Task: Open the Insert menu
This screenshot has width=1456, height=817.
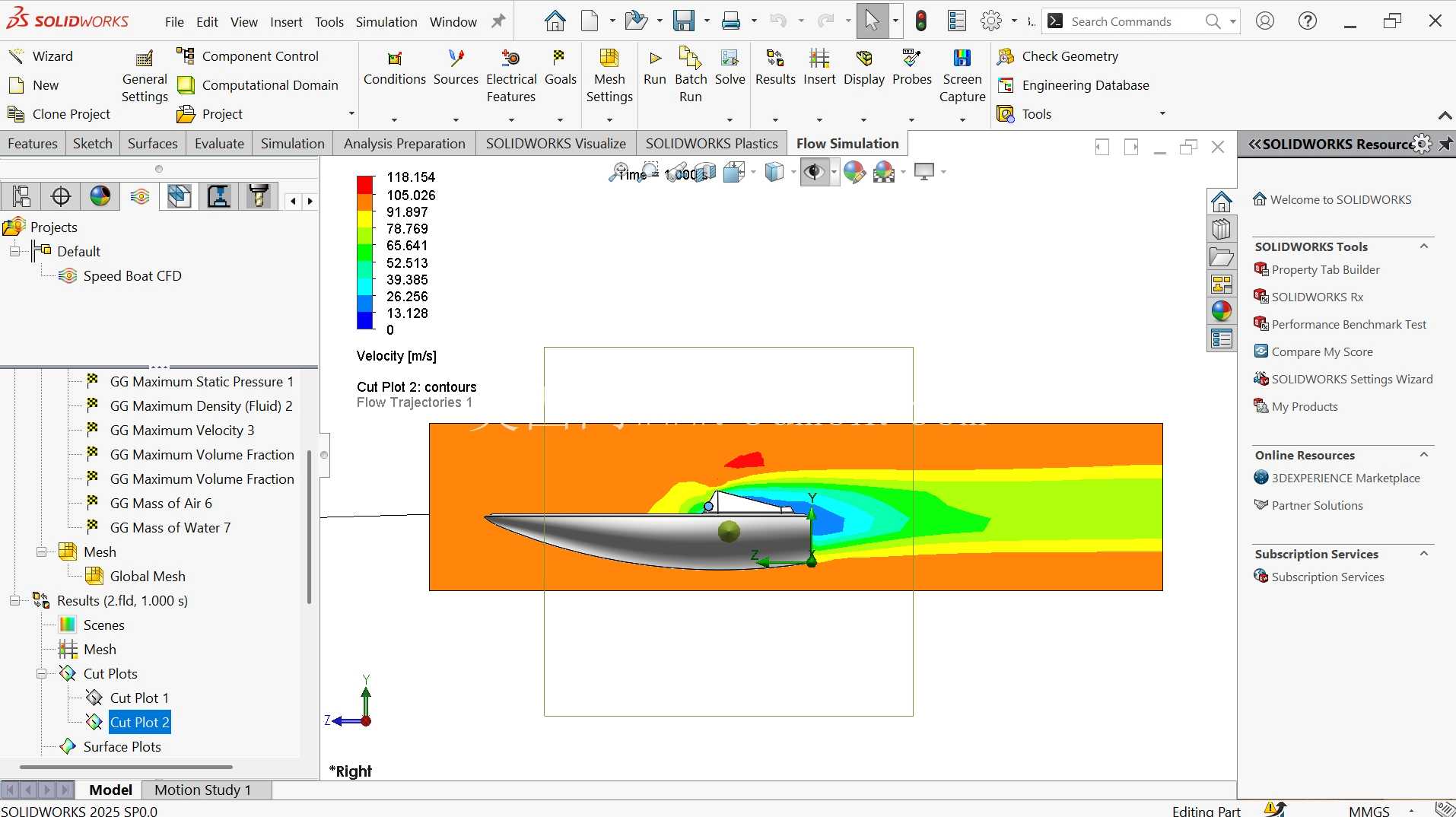Action: pos(286,22)
